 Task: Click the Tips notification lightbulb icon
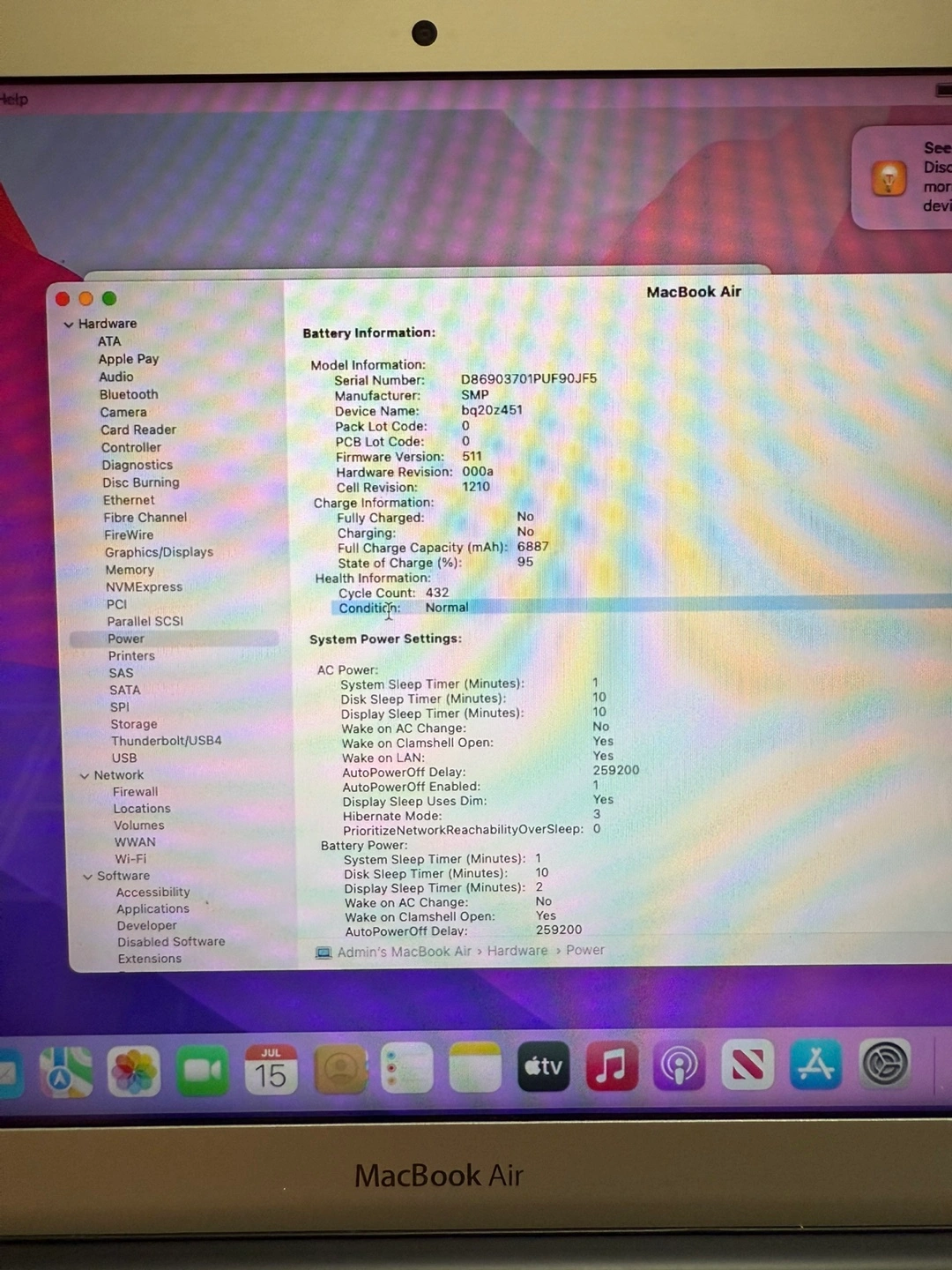tap(889, 177)
